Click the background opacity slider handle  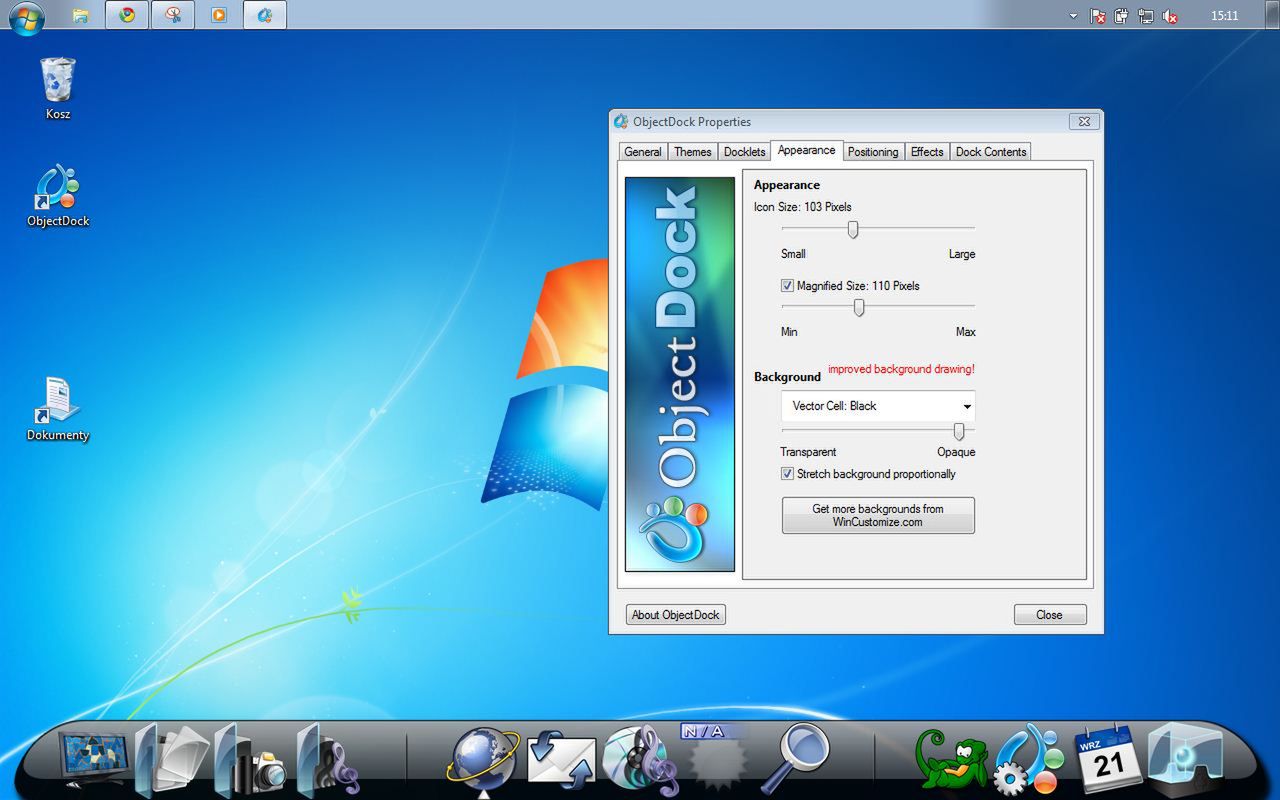[x=959, y=431]
